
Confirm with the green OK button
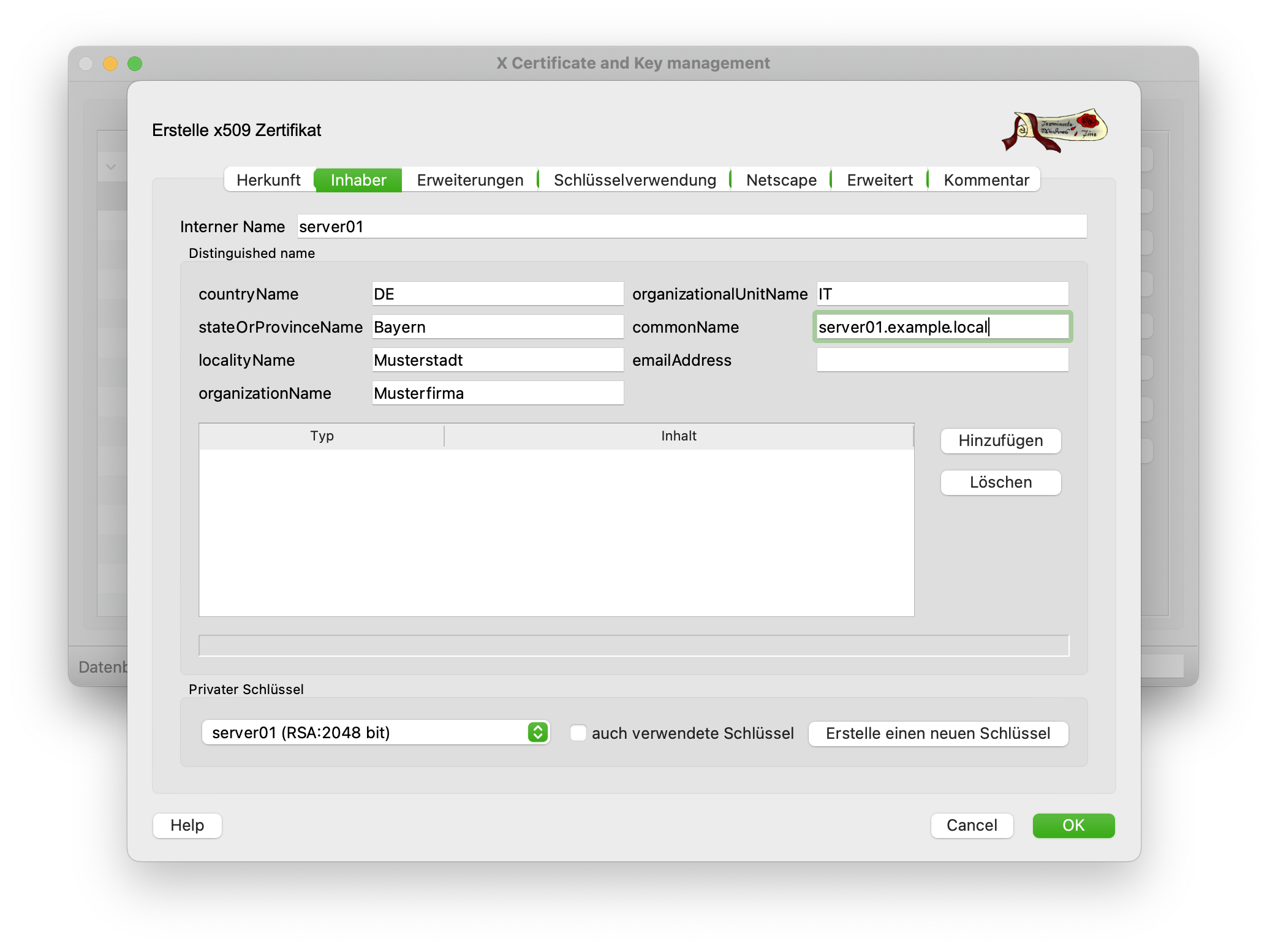pos(1073,825)
